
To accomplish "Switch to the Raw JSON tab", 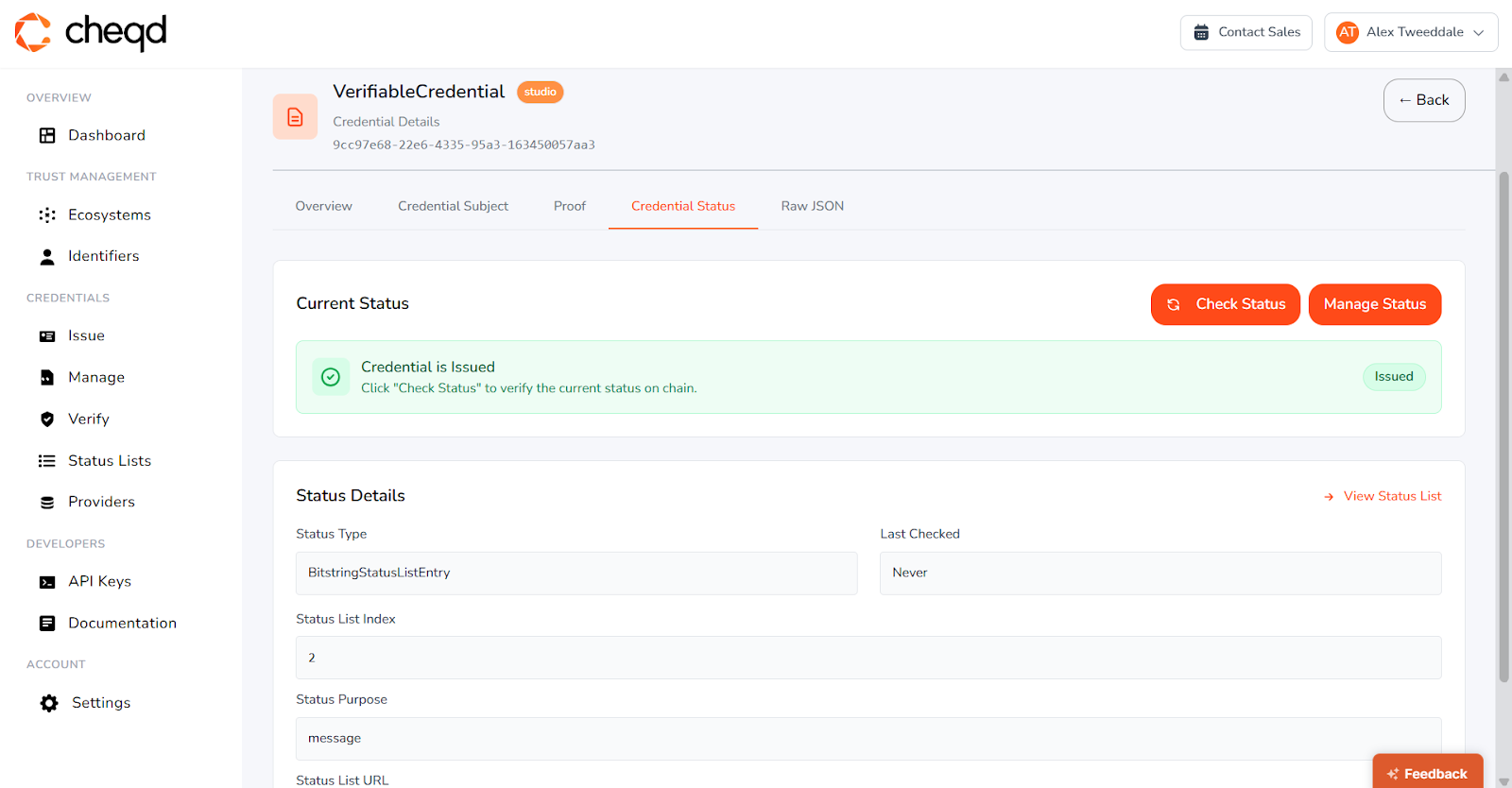I will tap(812, 206).
